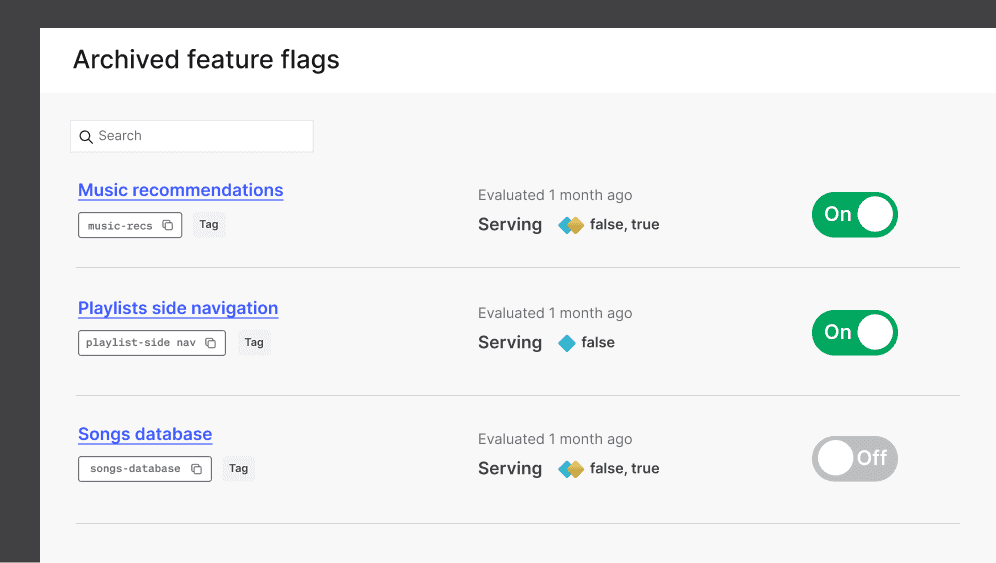
Task: Click the playlist-side nav key box
Action: (152, 343)
